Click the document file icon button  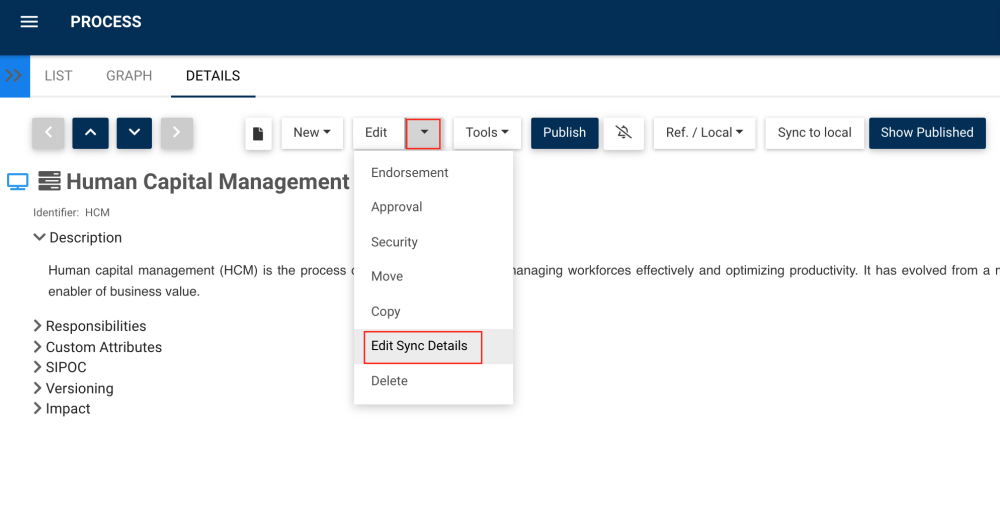click(258, 133)
